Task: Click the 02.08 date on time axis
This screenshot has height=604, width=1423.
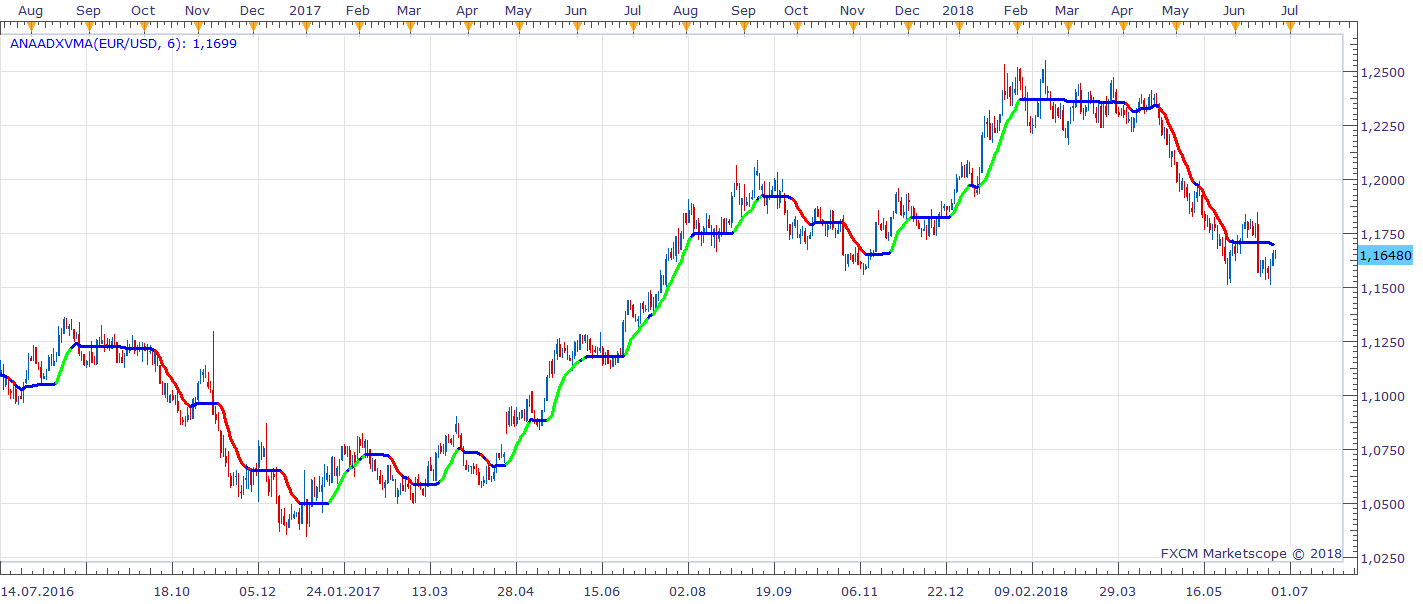Action: click(688, 592)
